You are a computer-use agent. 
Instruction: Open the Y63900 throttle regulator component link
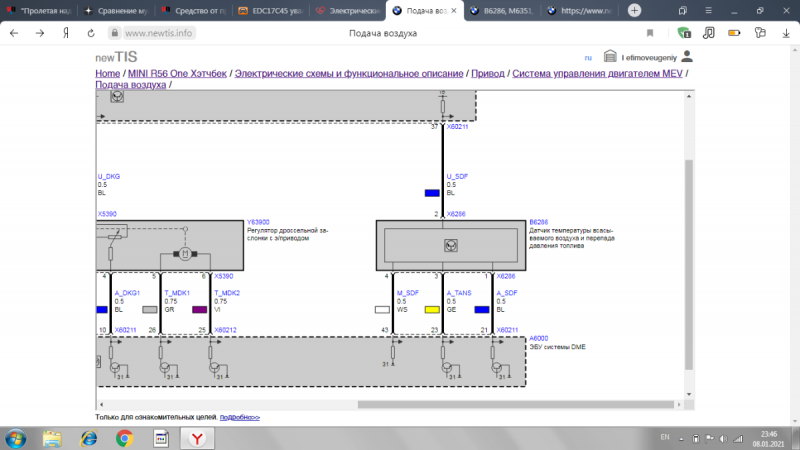(x=258, y=223)
